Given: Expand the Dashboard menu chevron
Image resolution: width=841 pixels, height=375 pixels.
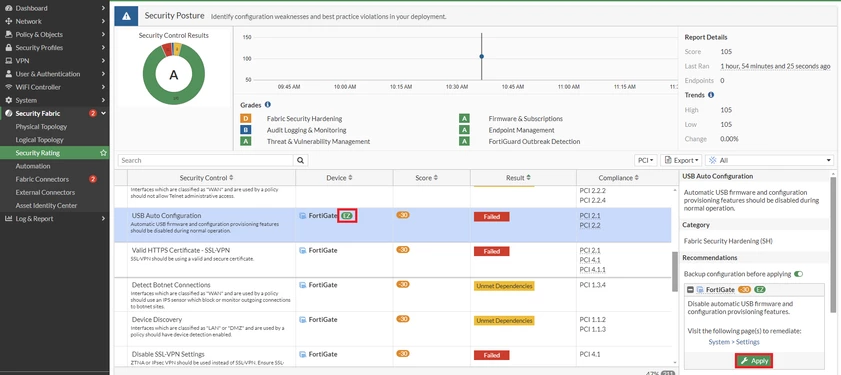Looking at the screenshot, I should tap(104, 8).
